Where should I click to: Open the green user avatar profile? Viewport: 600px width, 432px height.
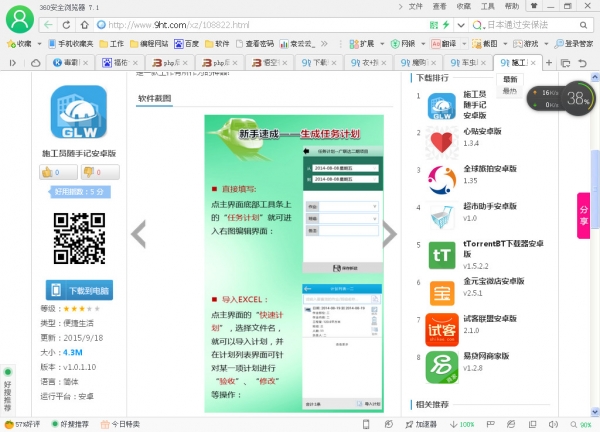click(20, 19)
